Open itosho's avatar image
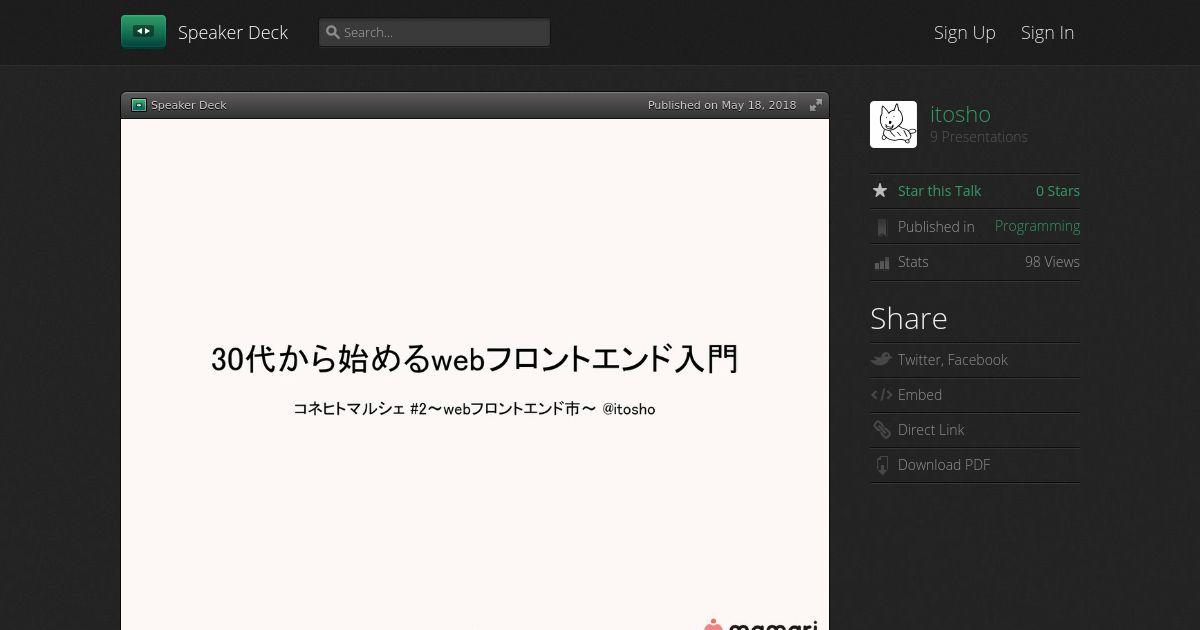The width and height of the screenshot is (1200, 630). 893,124
